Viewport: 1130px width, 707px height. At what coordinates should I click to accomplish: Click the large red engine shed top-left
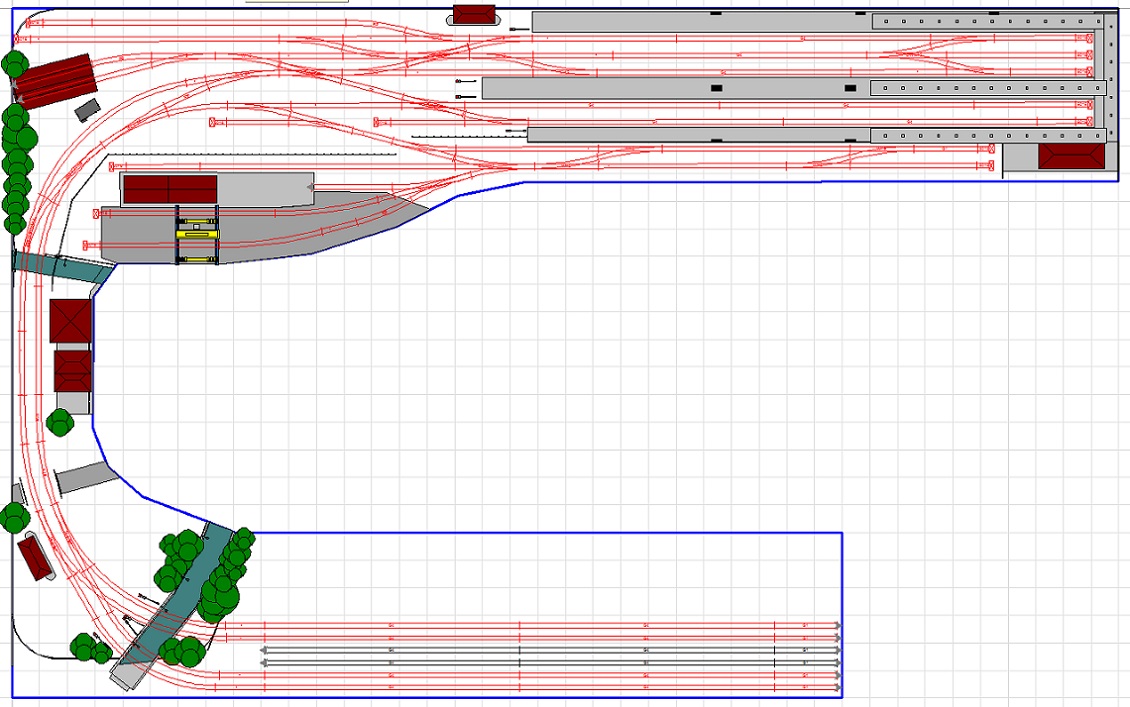(54, 81)
